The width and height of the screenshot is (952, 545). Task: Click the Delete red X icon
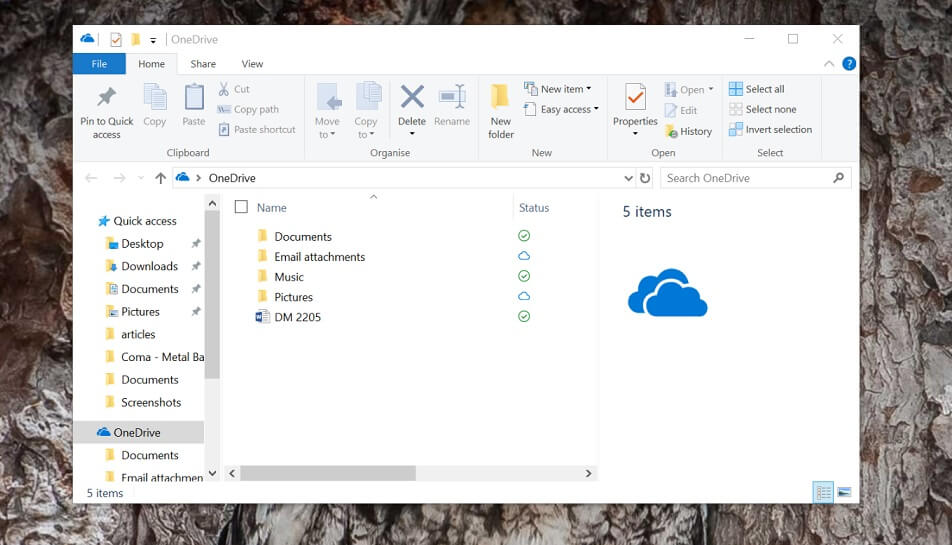(412, 96)
